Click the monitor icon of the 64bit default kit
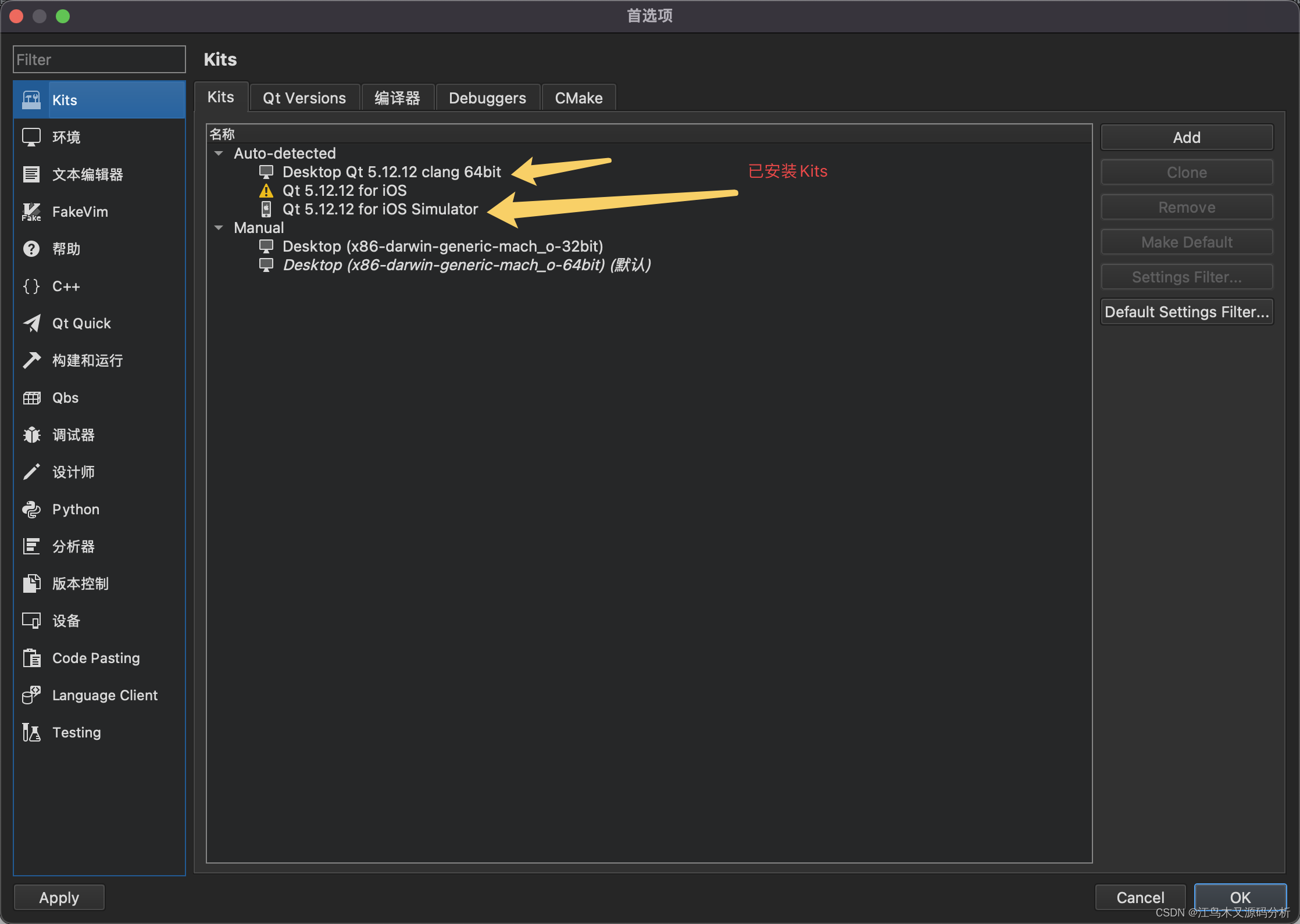Screen dimensions: 1300x924 click(266, 265)
